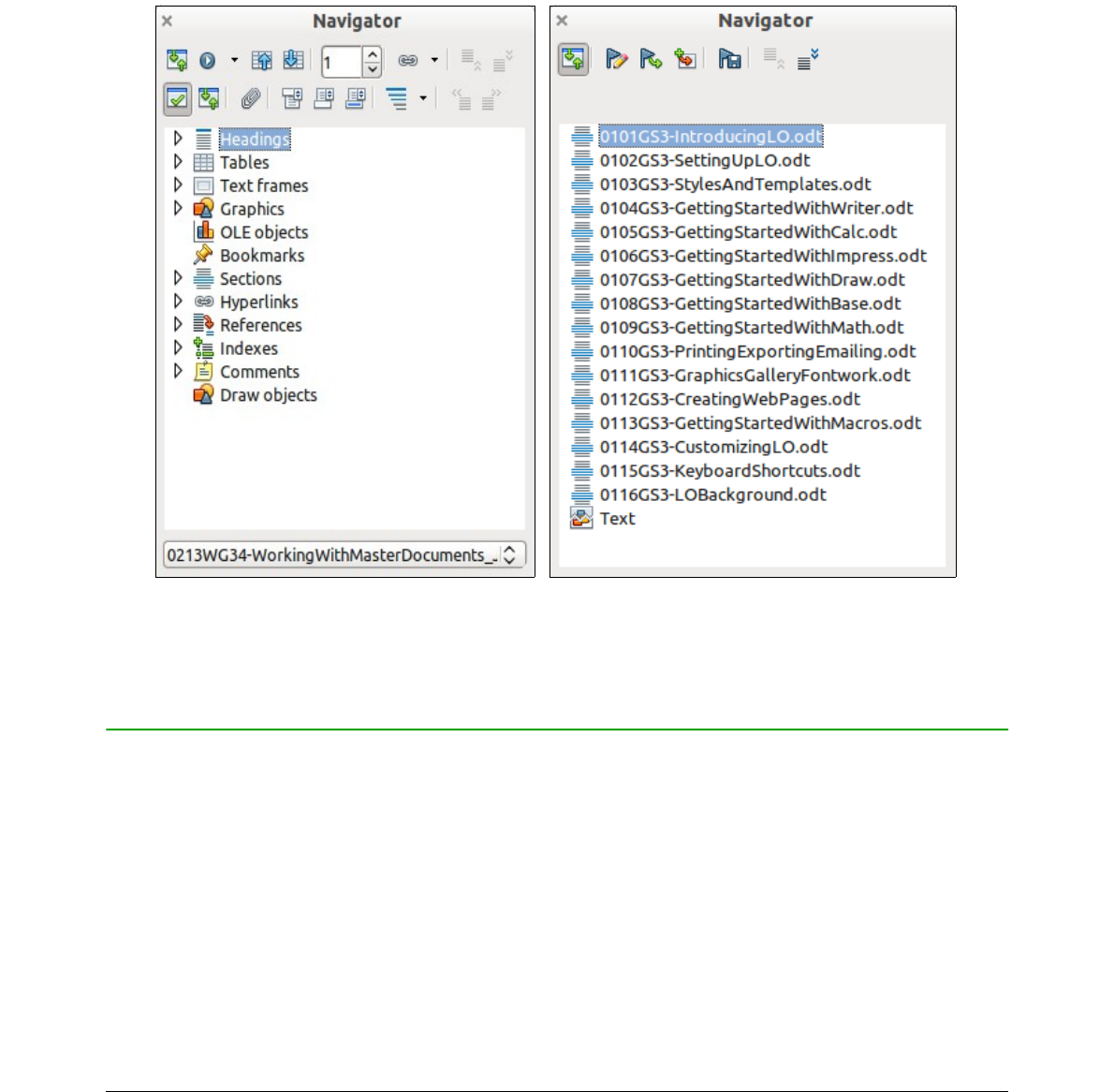Click the page number field
Image resolution: width=1114 pixels, height=1092 pixels.
(343, 62)
